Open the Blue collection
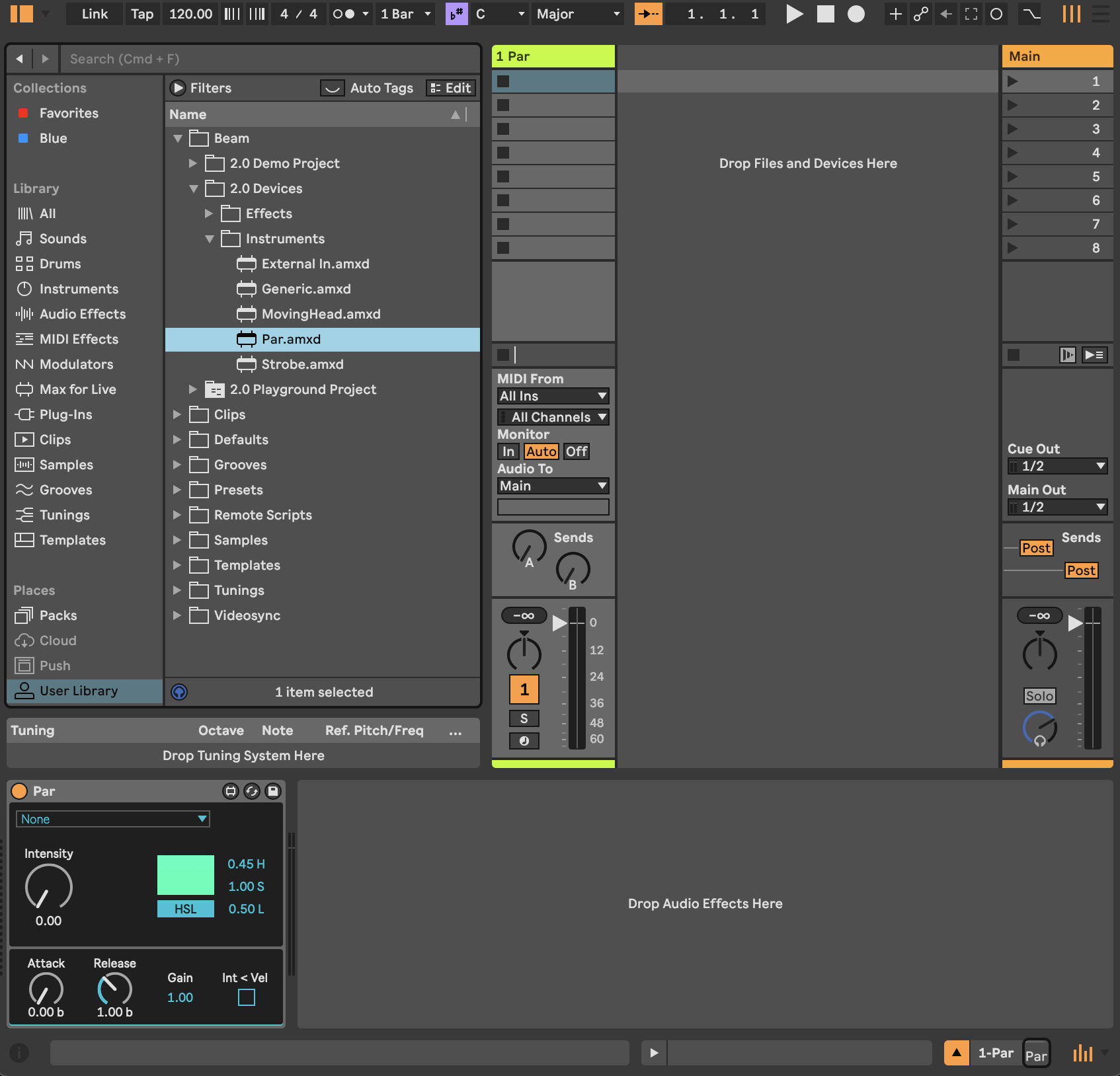 point(53,138)
